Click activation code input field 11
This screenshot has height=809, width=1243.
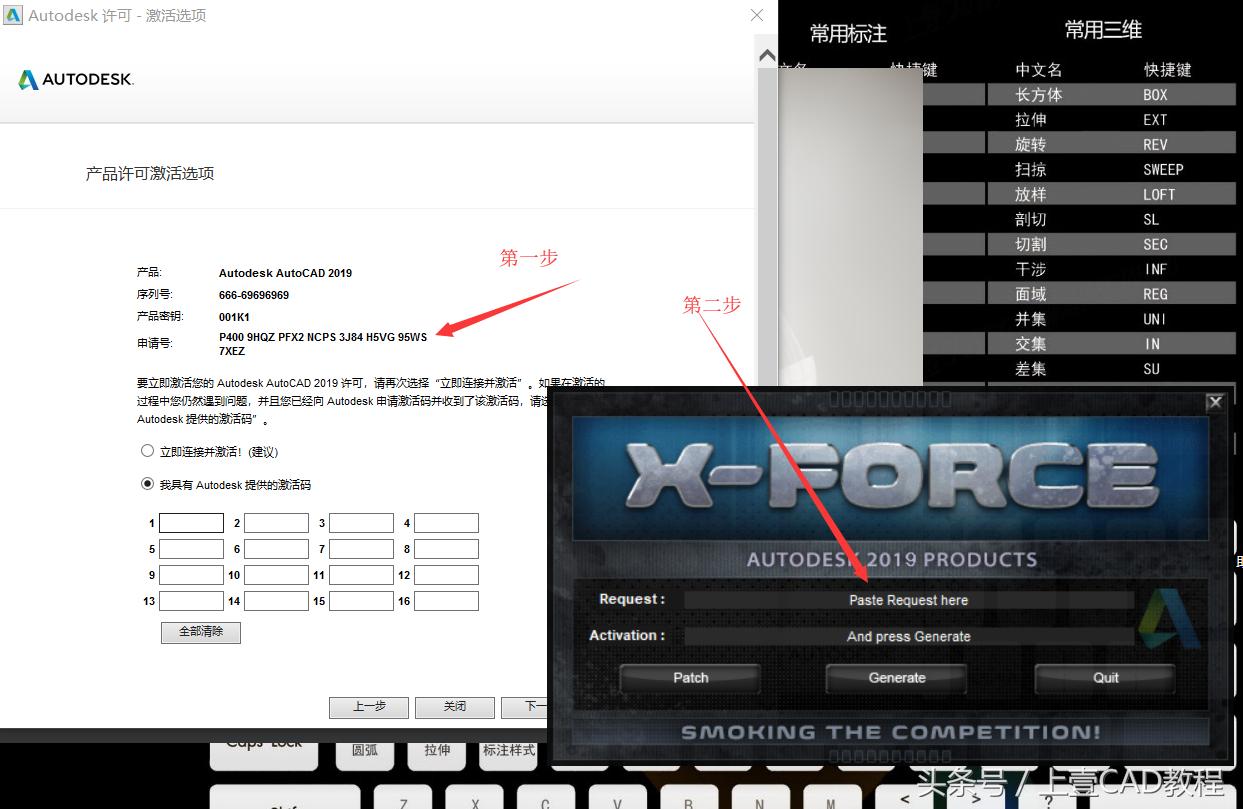point(362,575)
